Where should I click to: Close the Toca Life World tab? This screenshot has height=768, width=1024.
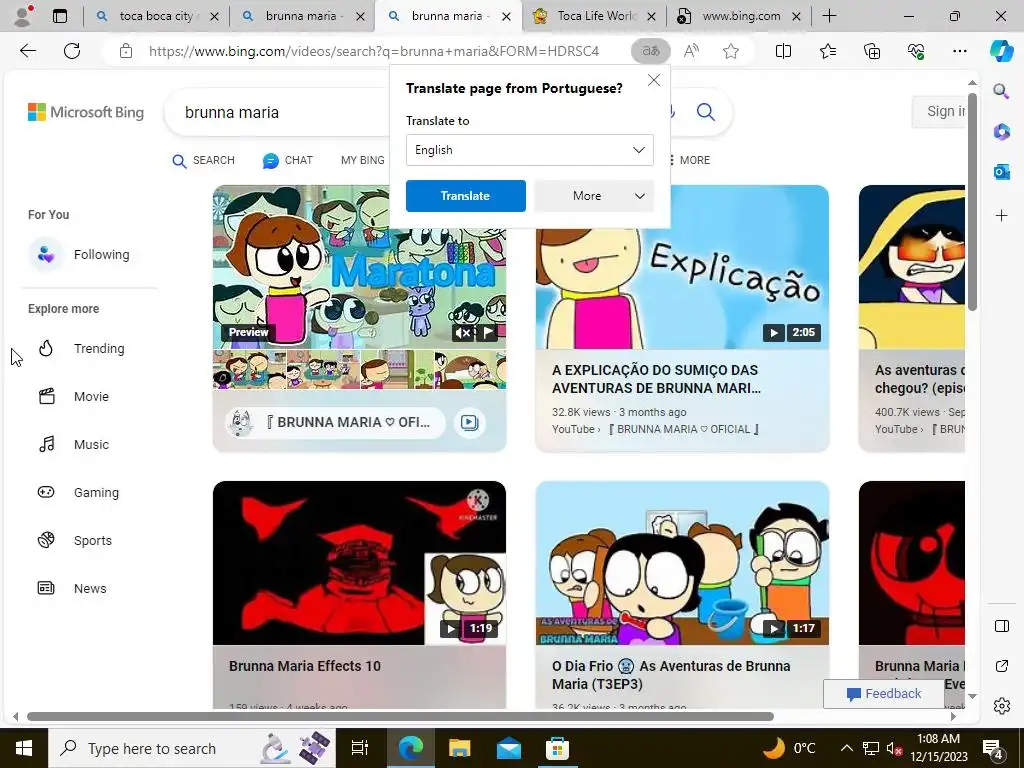tap(651, 16)
